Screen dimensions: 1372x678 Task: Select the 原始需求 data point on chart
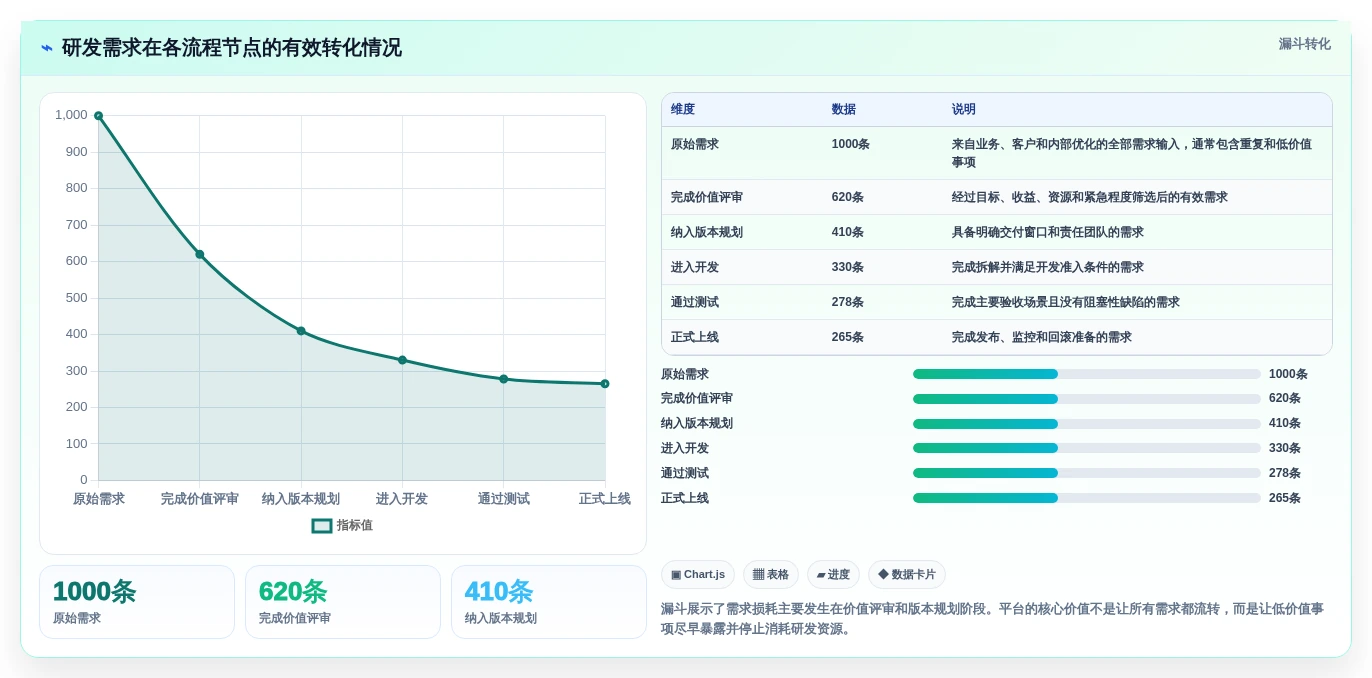(x=98, y=116)
